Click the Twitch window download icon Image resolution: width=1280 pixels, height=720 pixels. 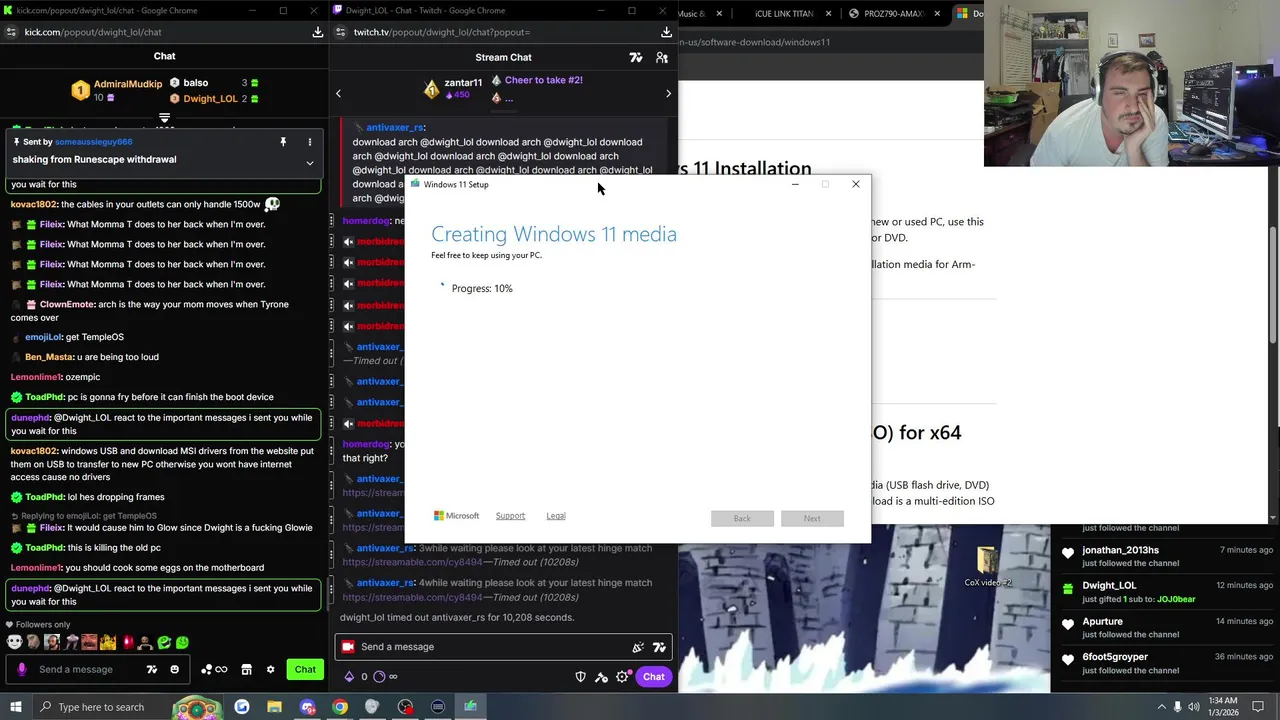[666, 32]
